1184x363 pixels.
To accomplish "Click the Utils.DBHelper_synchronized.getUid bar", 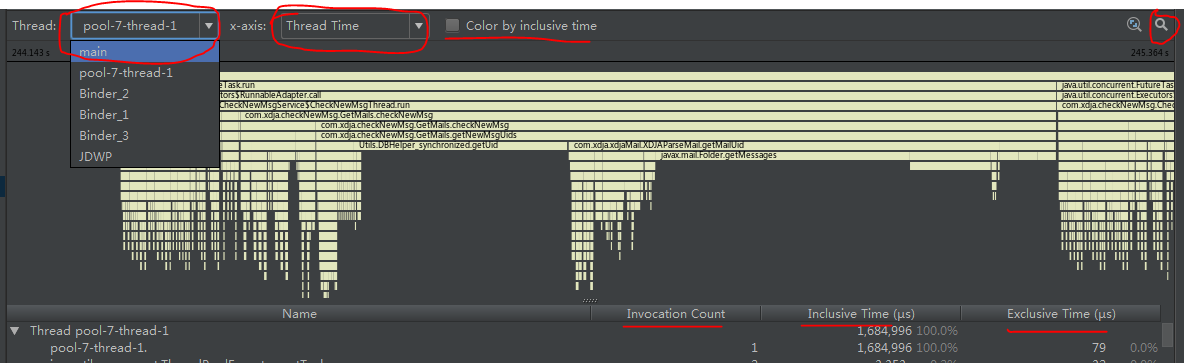I will pos(441,145).
